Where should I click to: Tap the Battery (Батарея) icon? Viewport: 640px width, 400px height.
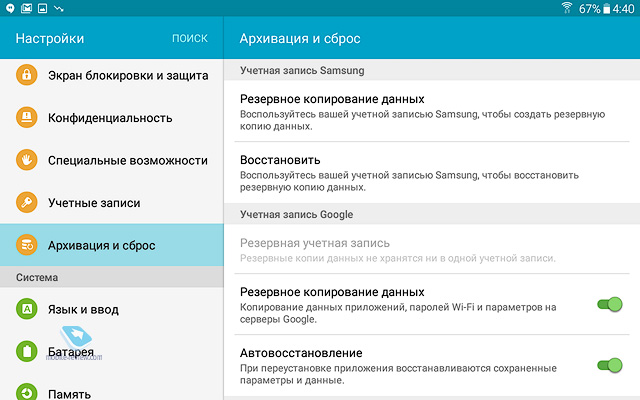[27, 351]
